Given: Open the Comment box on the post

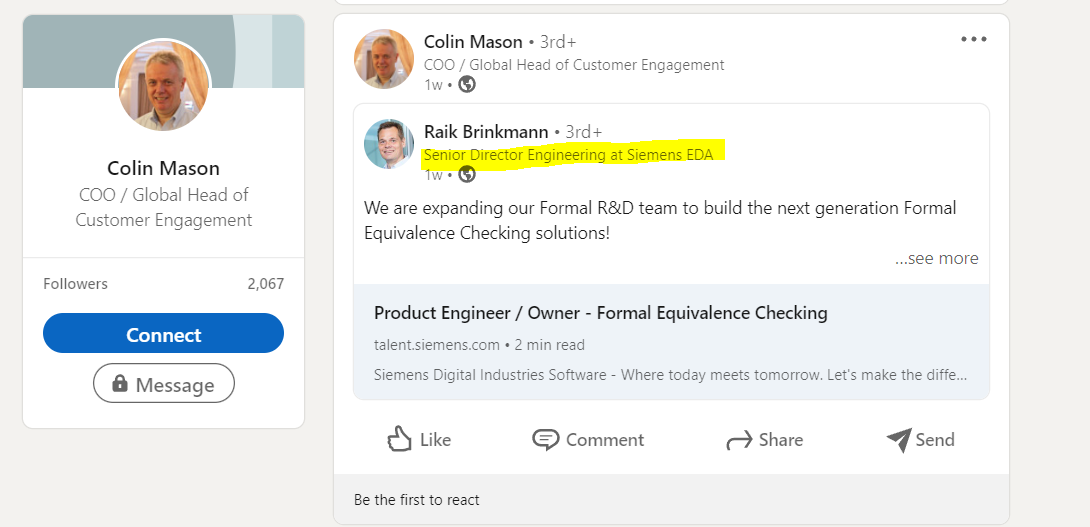Looking at the screenshot, I should click(588, 440).
